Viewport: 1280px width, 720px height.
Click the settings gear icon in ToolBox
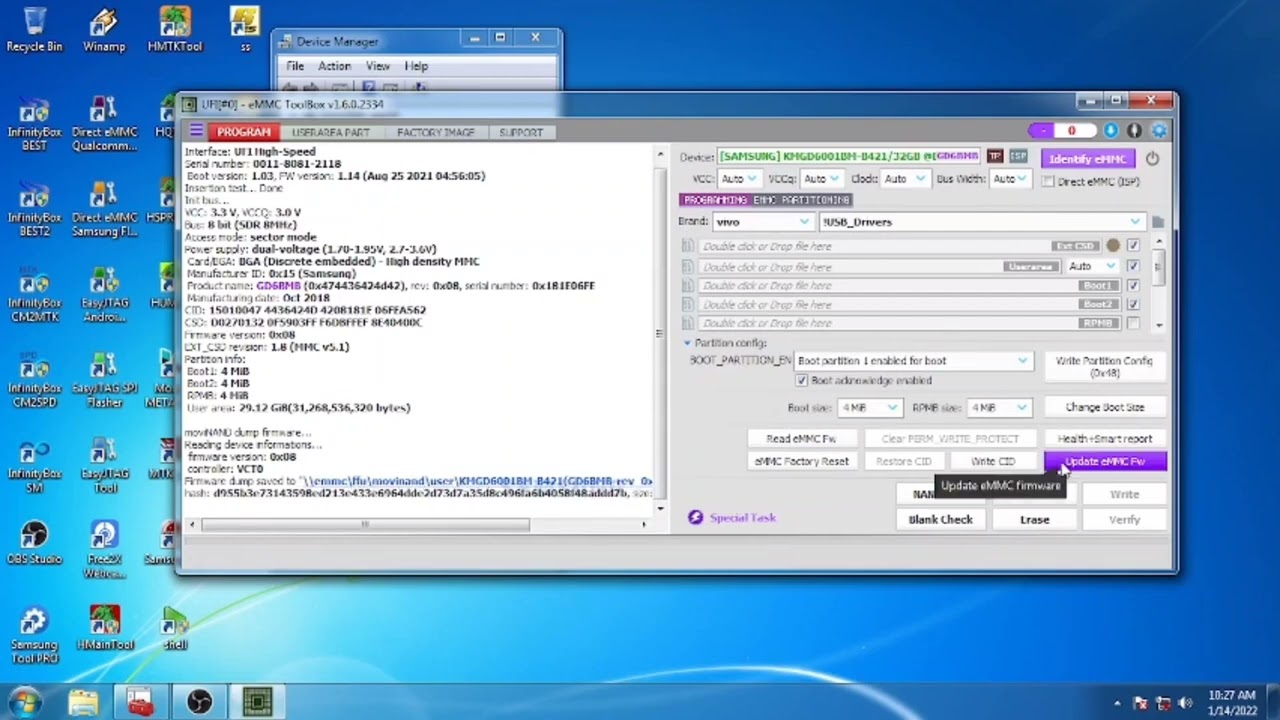[x=1159, y=131]
